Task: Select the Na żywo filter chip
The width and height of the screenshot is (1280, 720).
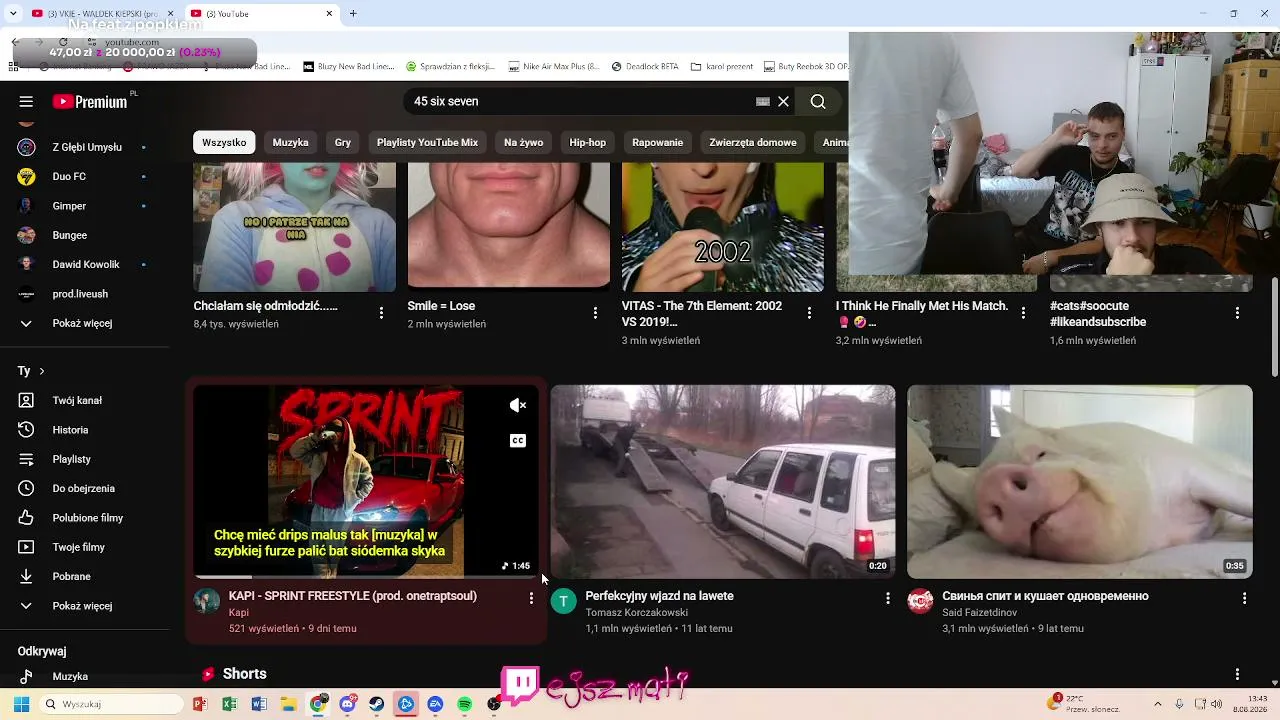Action: tap(524, 142)
